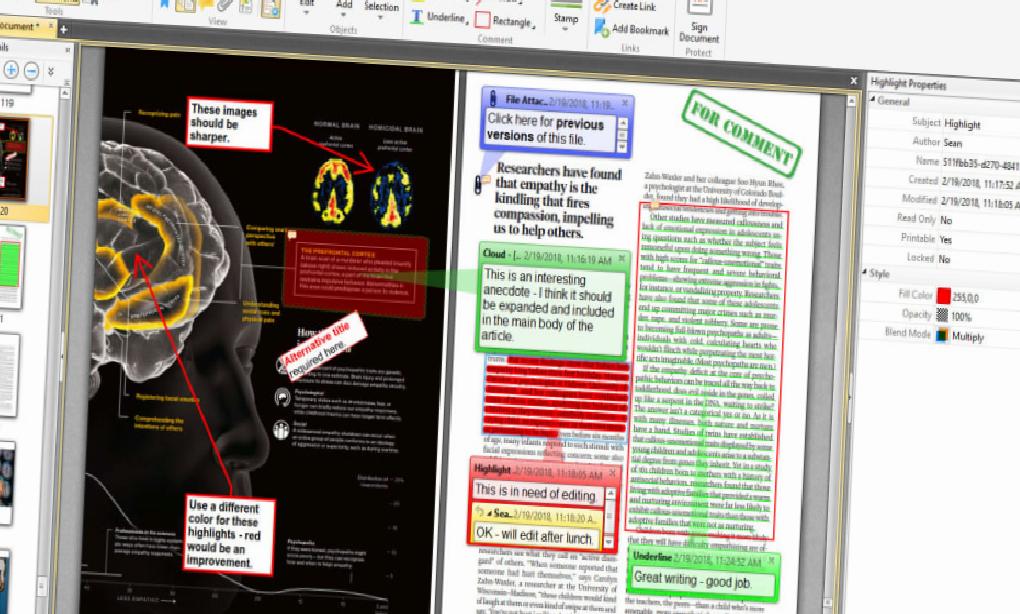
Task: Click the sticky note icon above the red highlighted paragraph box
Action: pyautogui.click(x=655, y=205)
